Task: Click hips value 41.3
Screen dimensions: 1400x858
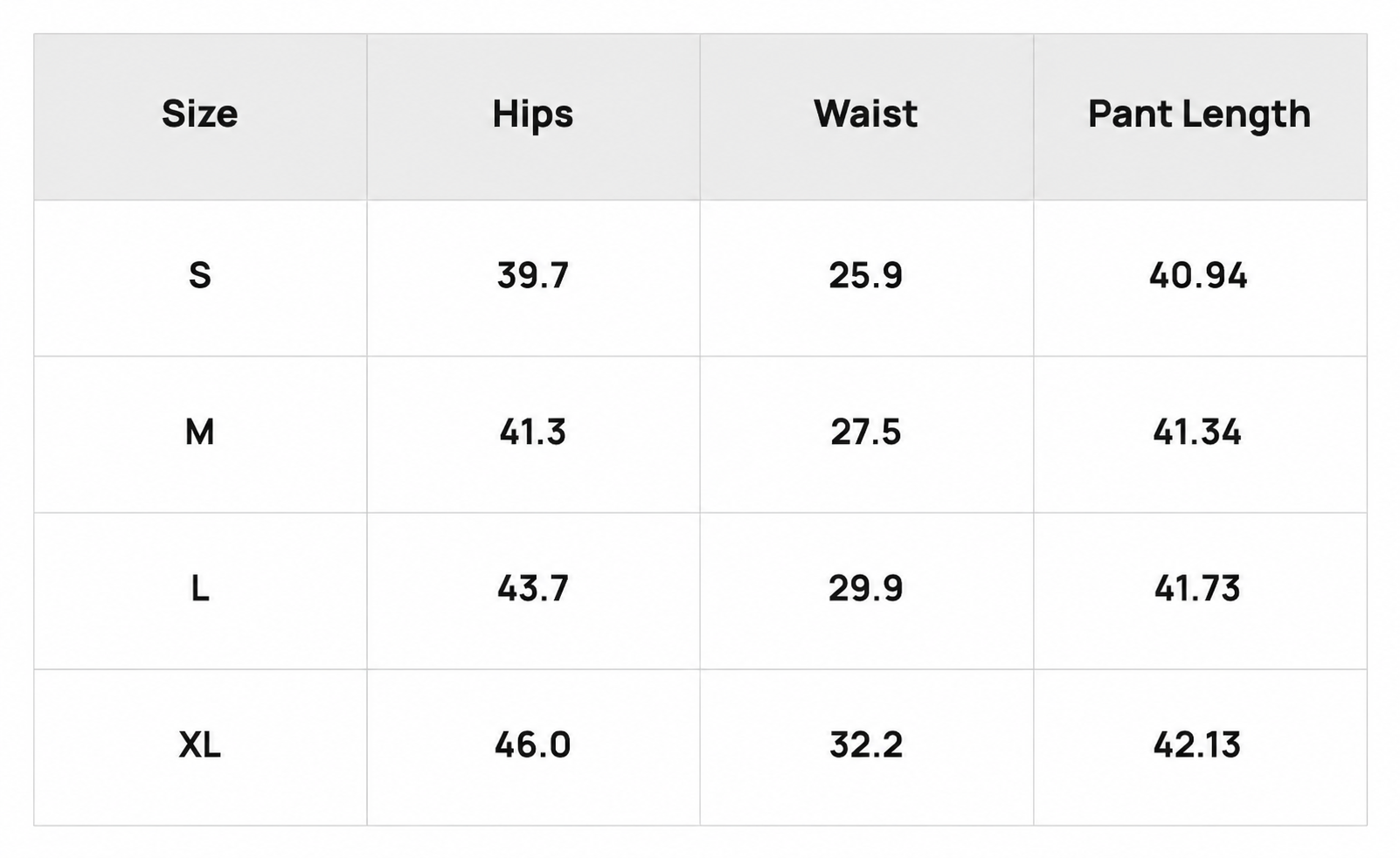Action: point(532,432)
